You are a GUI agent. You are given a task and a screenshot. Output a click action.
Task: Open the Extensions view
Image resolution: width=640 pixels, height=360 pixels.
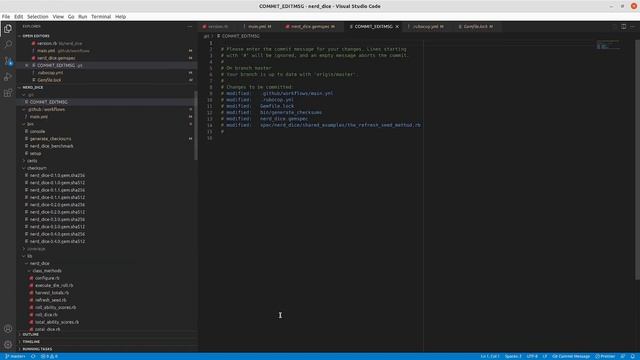8,93
